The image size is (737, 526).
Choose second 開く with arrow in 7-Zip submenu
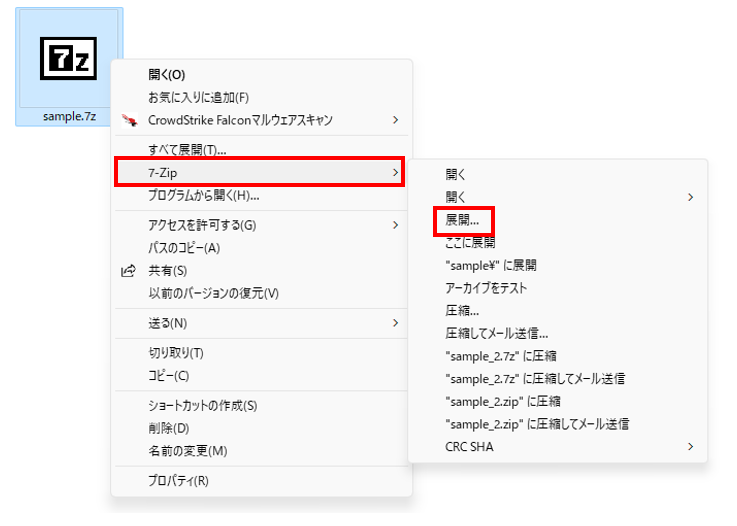[558, 197]
